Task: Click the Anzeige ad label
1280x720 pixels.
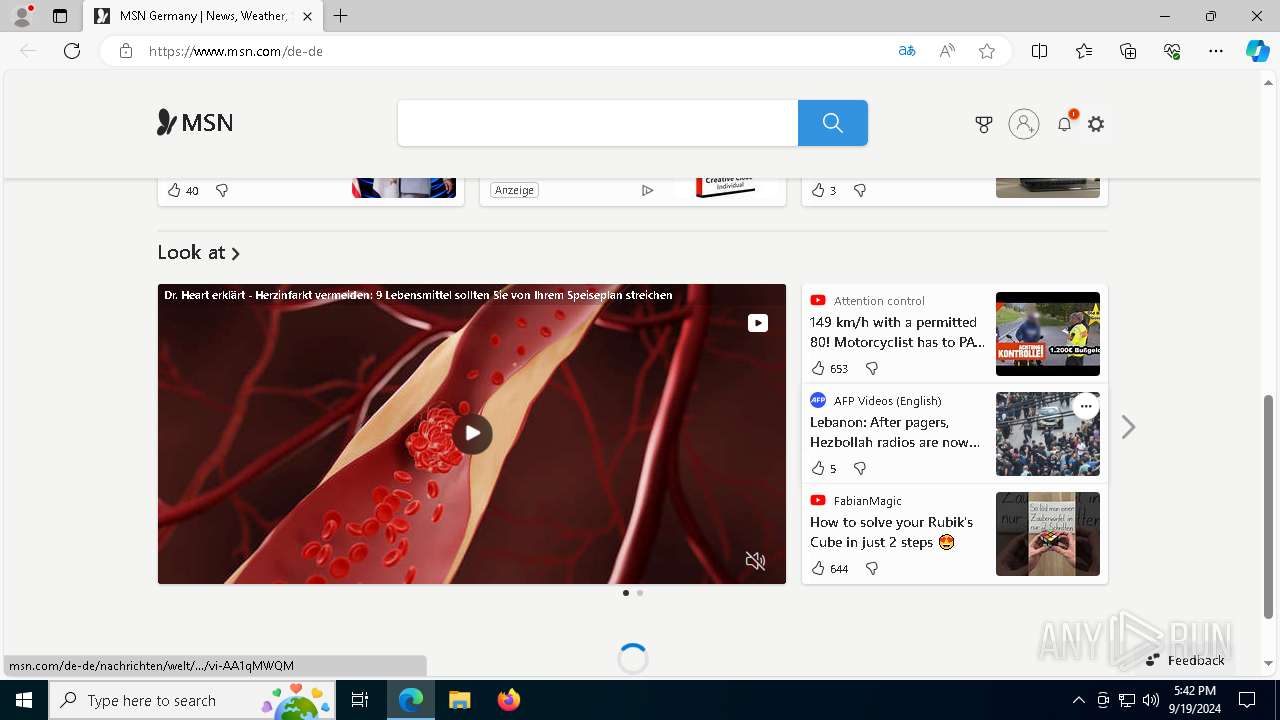Action: point(514,190)
